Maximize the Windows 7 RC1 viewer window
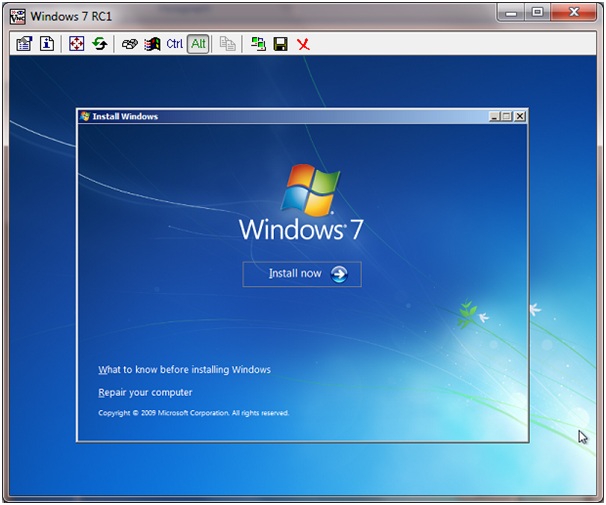This screenshot has width=606, height=505. tap(537, 13)
